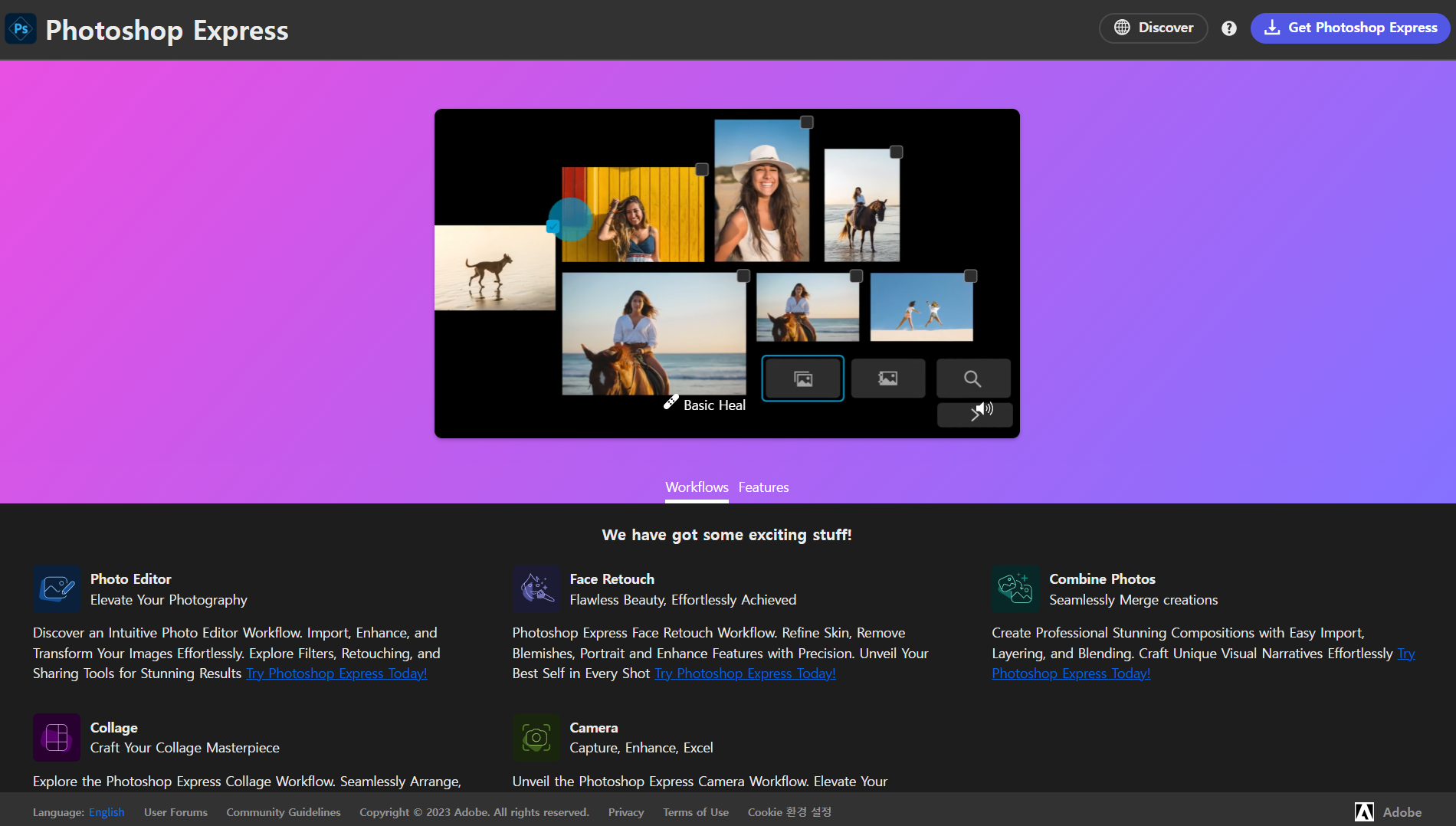Click the Photoshop Express title text
This screenshot has height=826, width=1456.
point(167,31)
